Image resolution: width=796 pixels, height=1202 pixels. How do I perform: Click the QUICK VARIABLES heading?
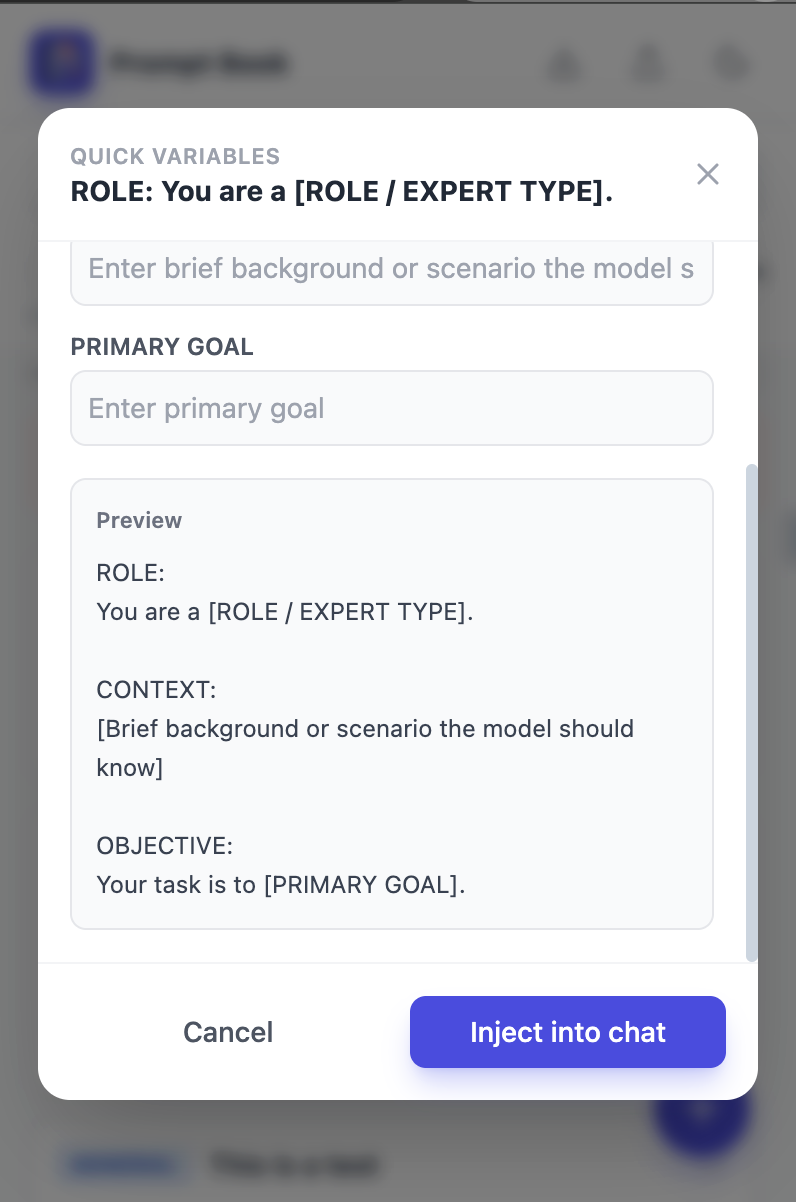pyautogui.click(x=175, y=156)
